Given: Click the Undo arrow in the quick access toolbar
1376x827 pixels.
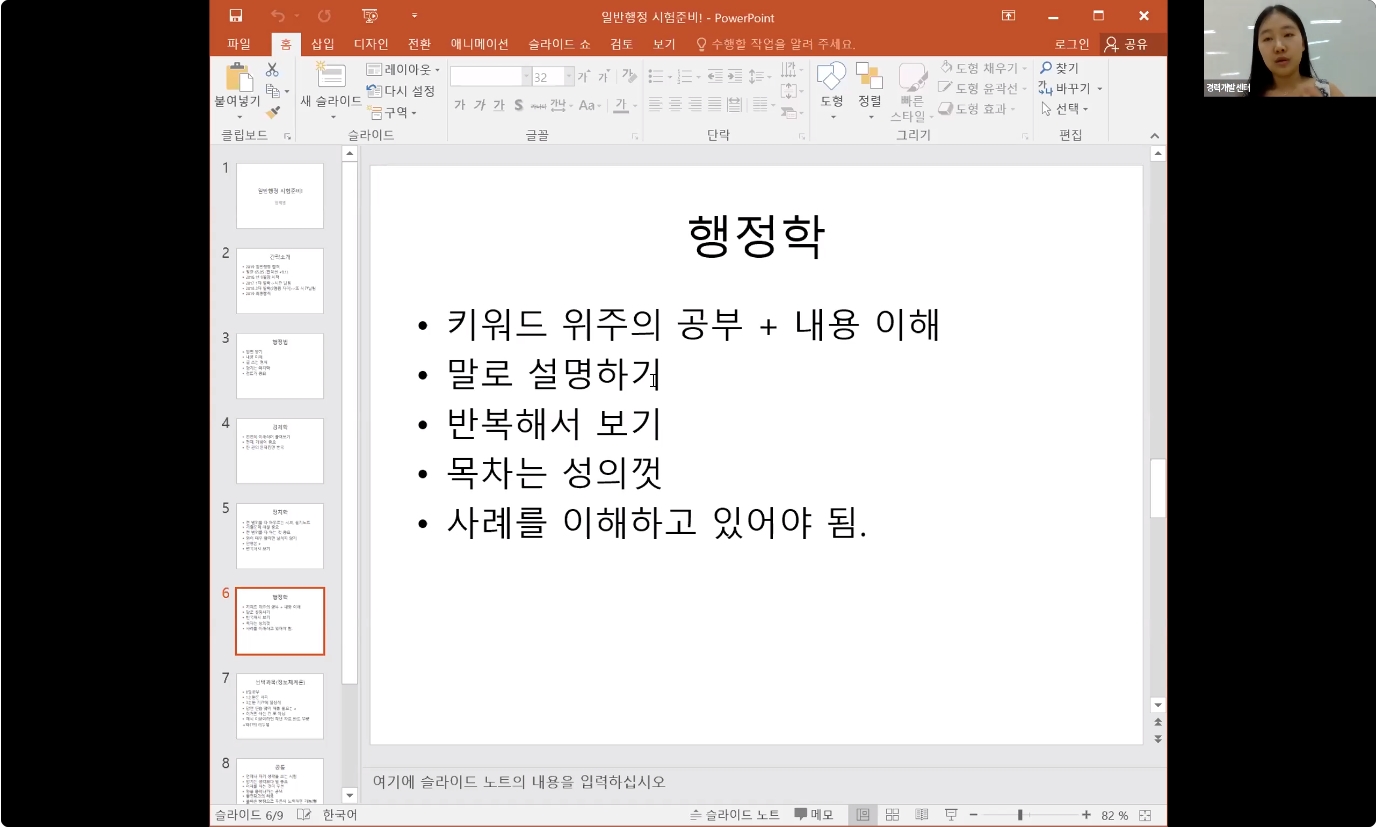Looking at the screenshot, I should tap(278, 16).
